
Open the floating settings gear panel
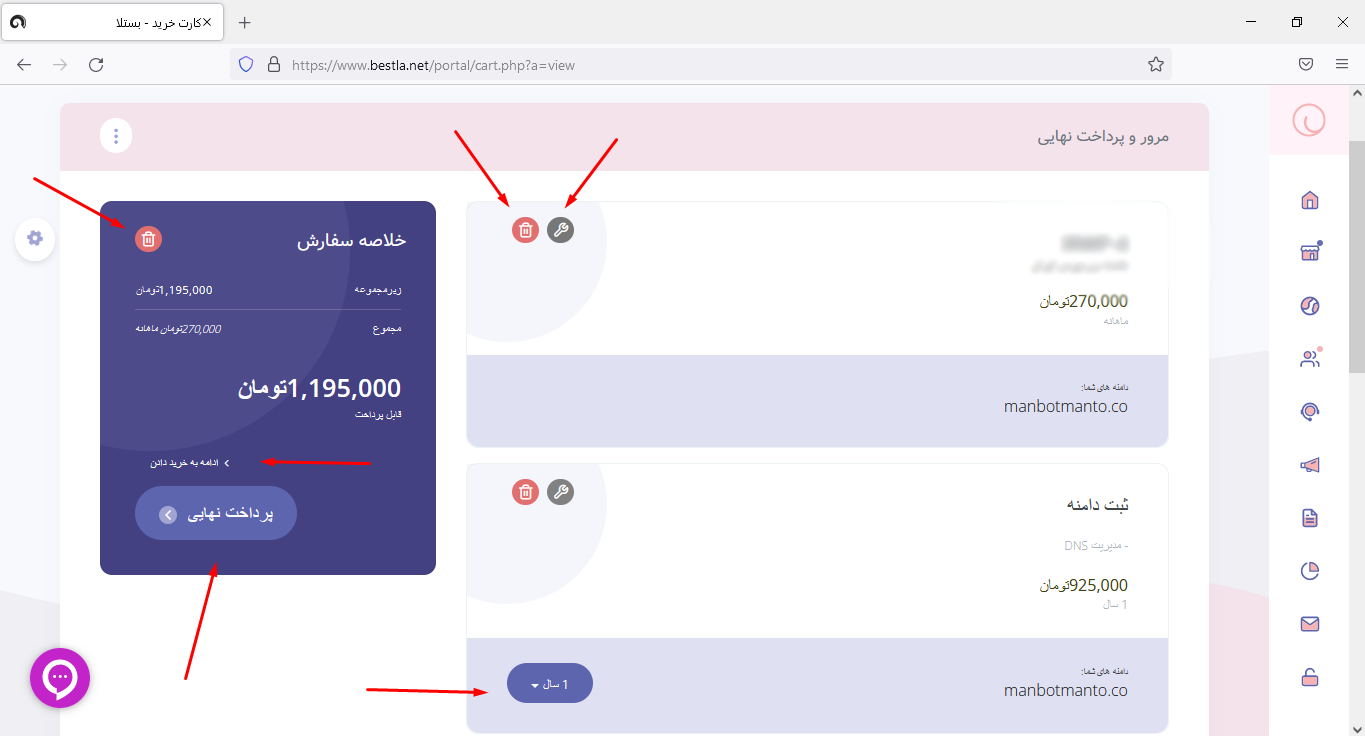[x=35, y=238]
